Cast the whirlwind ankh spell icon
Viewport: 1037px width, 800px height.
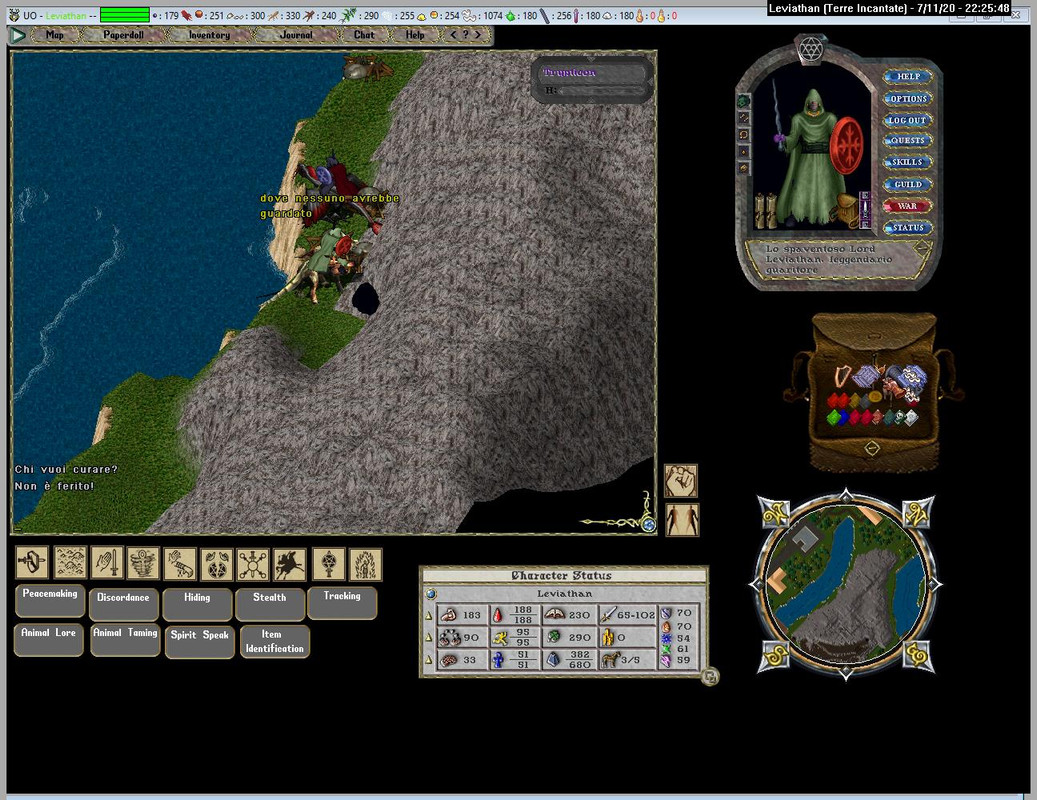tap(143, 563)
